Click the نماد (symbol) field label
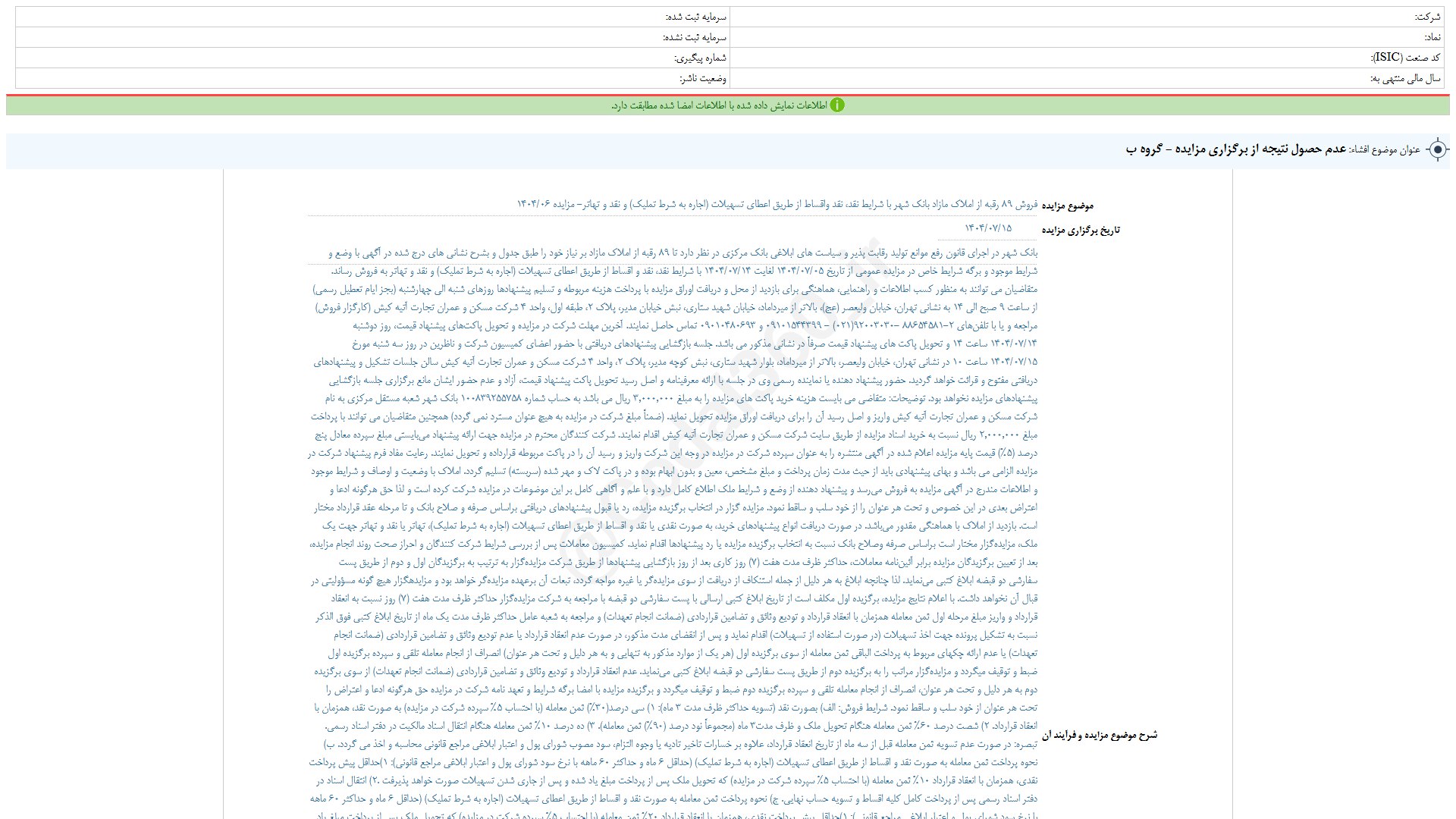 tap(1432, 37)
